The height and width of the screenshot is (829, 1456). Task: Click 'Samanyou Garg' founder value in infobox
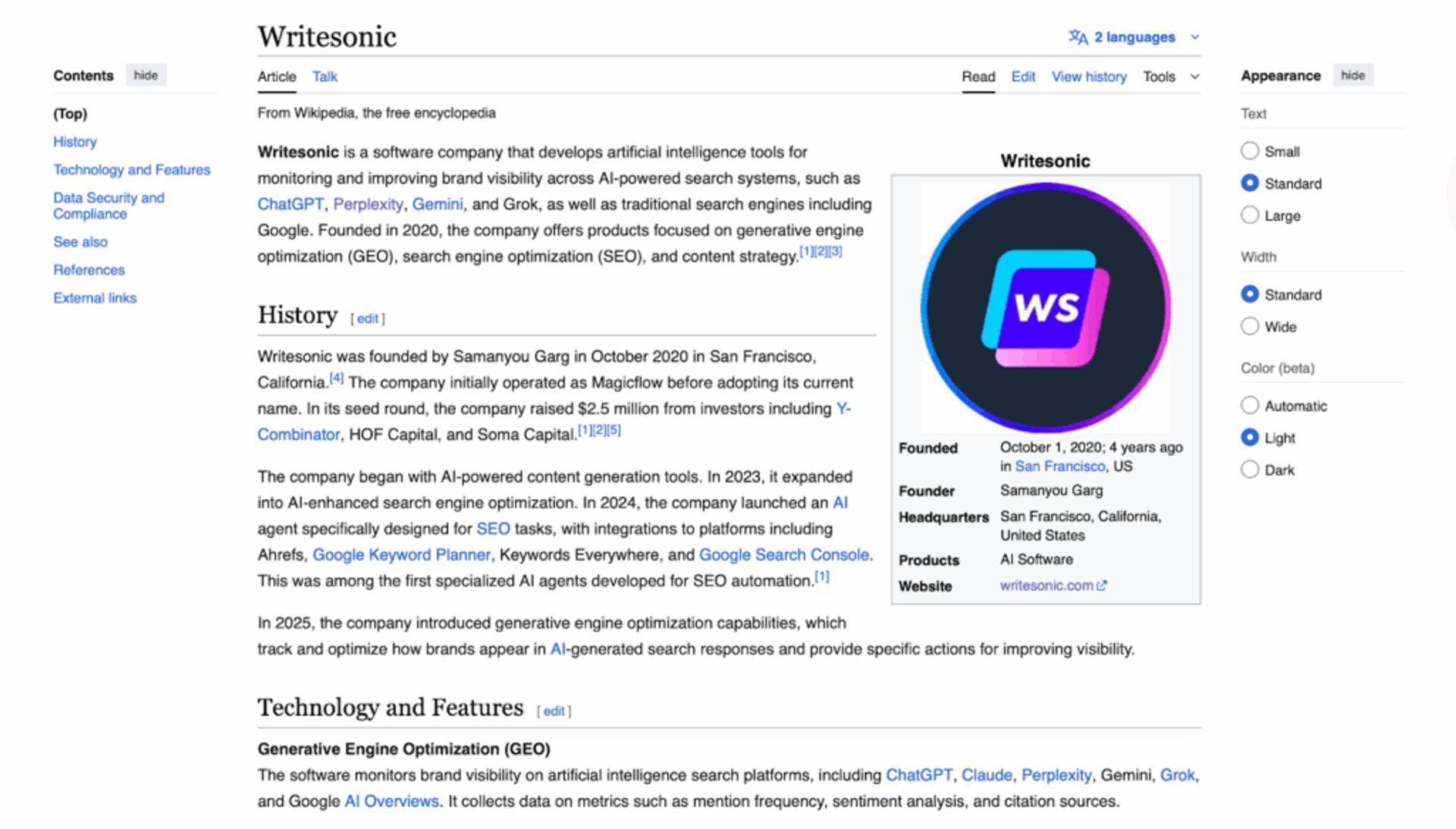click(x=1051, y=491)
